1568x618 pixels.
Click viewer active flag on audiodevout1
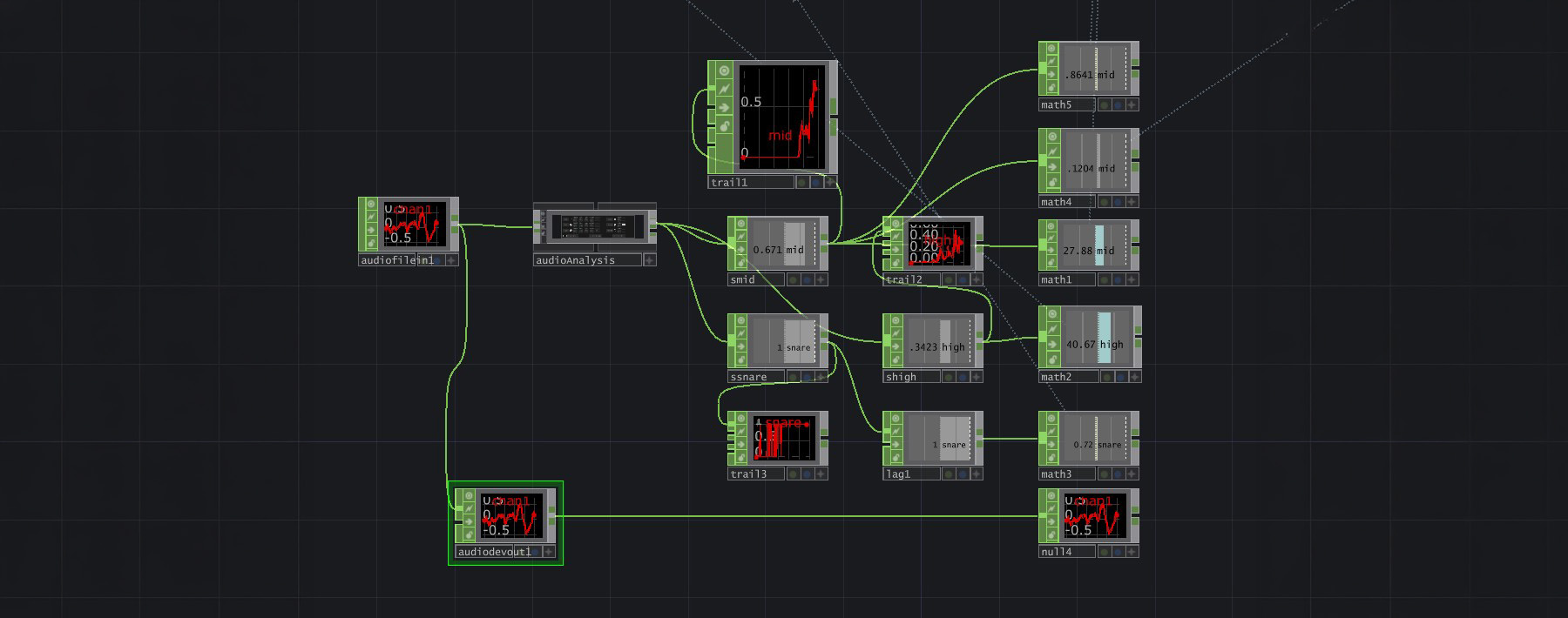pos(470,496)
